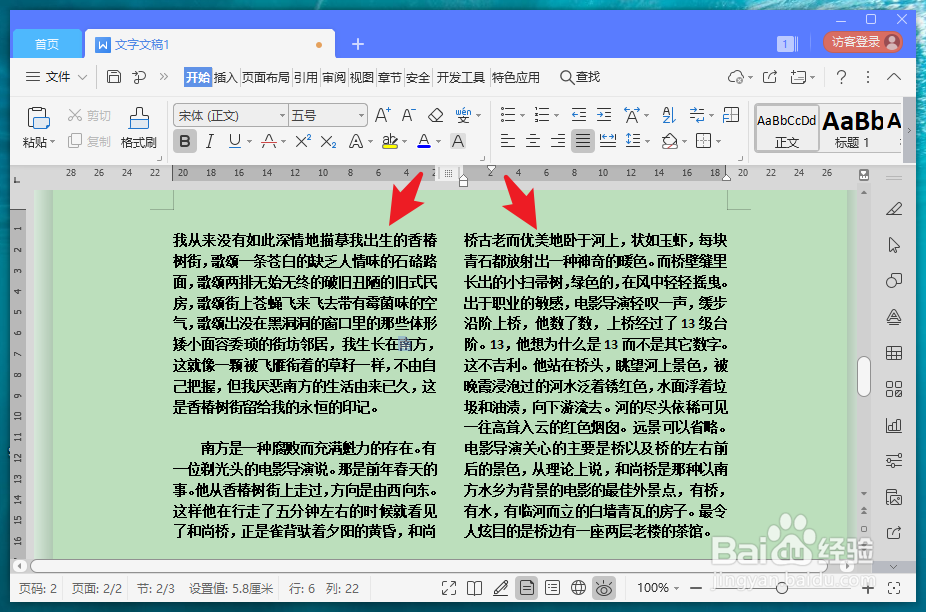Open the line spacing dropdown
Image resolution: width=926 pixels, height=612 pixels.
(x=646, y=141)
